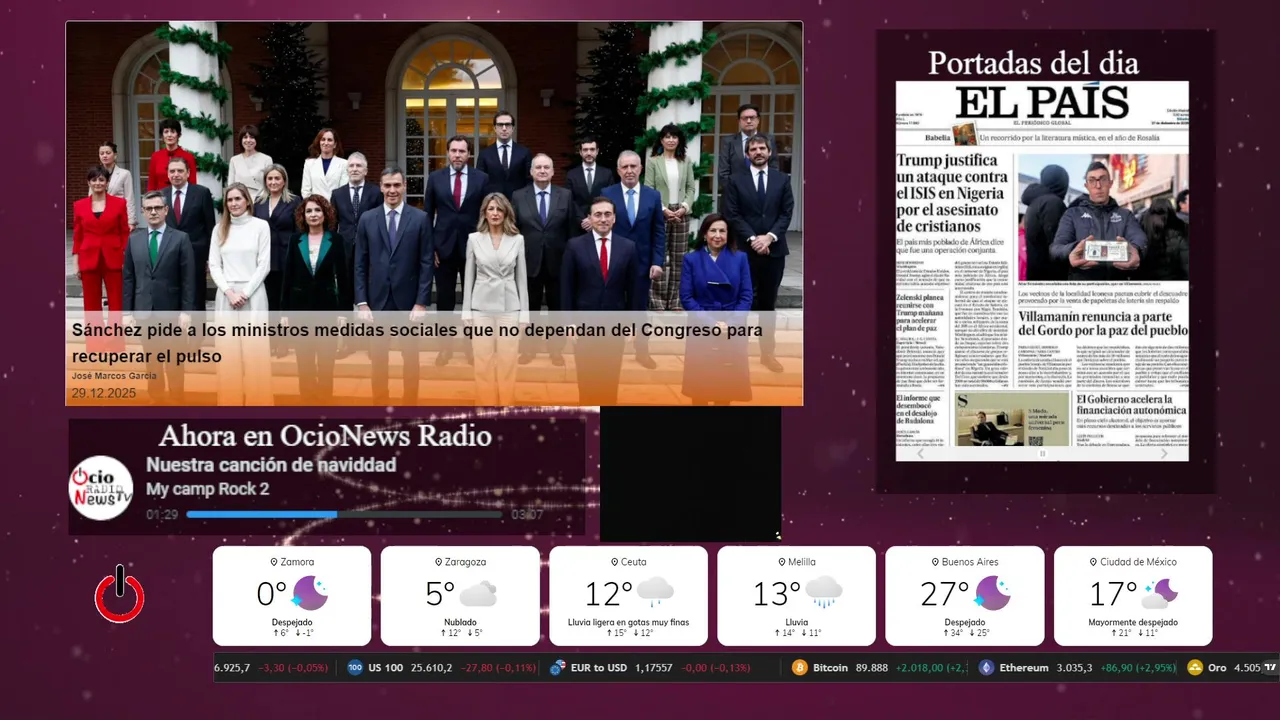This screenshot has width=1280, height=720.
Task: Click the 'My camp Rock 2' artist text
Action: pyautogui.click(x=207, y=489)
